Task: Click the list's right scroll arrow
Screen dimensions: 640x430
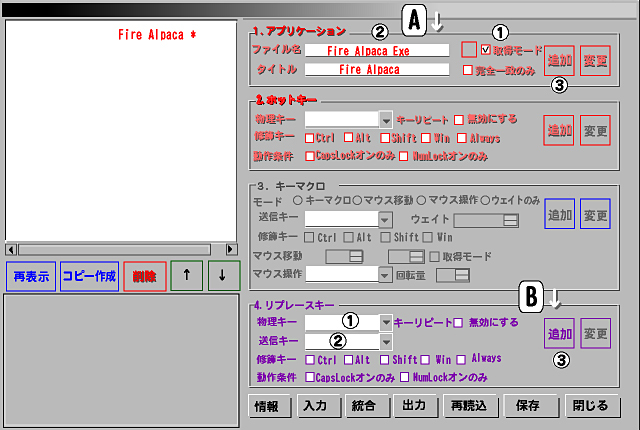Action: pyautogui.click(x=231, y=249)
